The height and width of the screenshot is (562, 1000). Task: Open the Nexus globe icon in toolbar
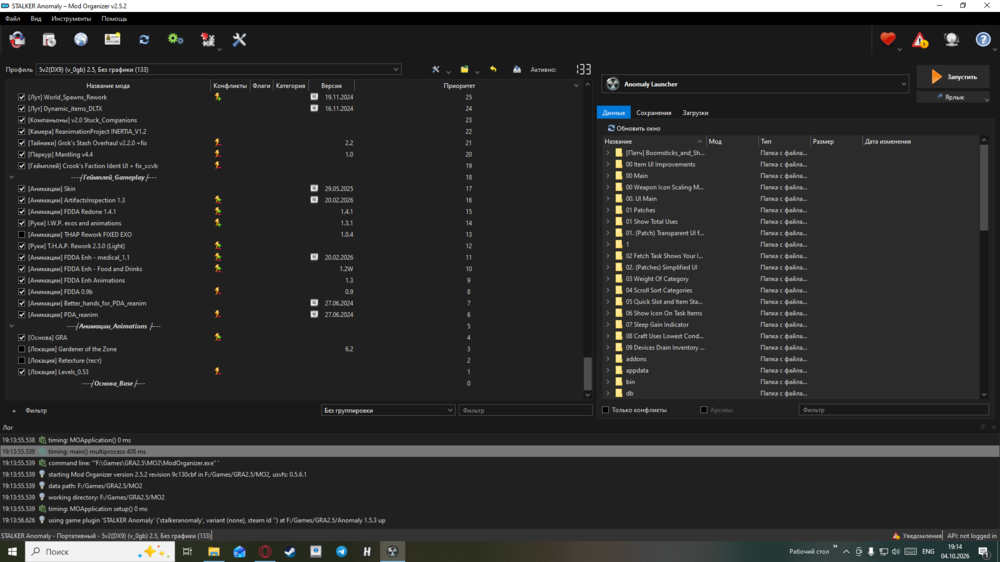80,40
